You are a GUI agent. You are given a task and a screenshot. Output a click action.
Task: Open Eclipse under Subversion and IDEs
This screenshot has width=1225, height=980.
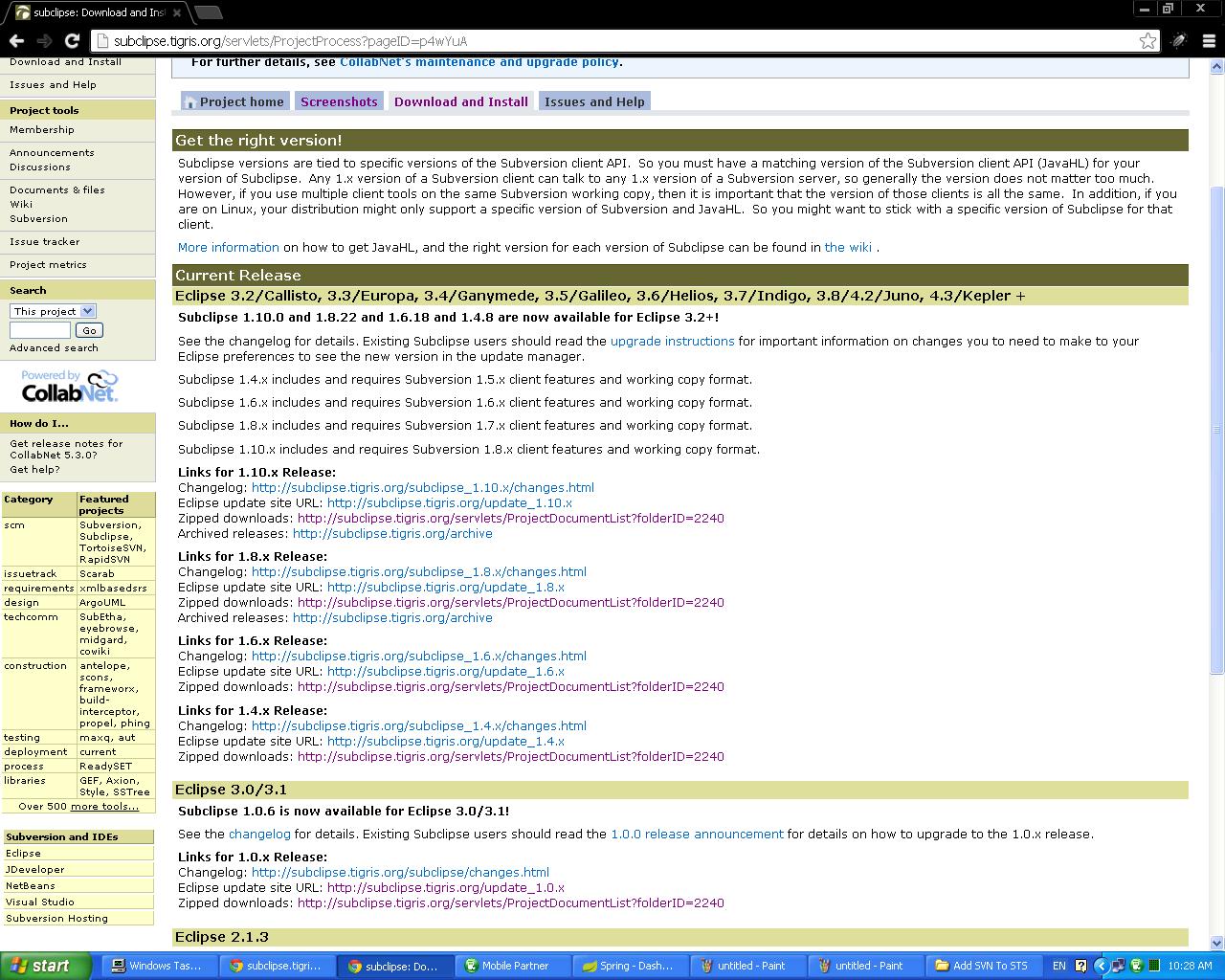[23, 853]
